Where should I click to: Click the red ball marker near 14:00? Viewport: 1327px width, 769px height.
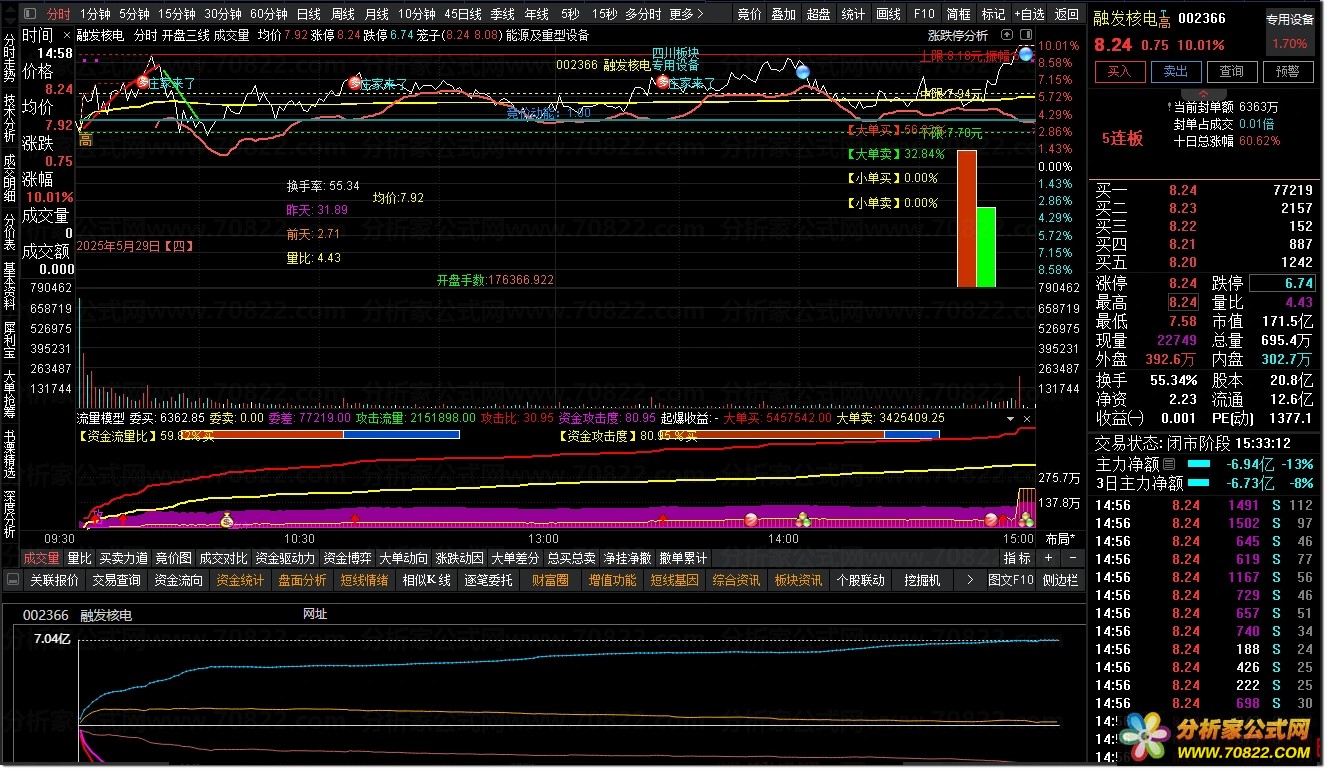(751, 519)
